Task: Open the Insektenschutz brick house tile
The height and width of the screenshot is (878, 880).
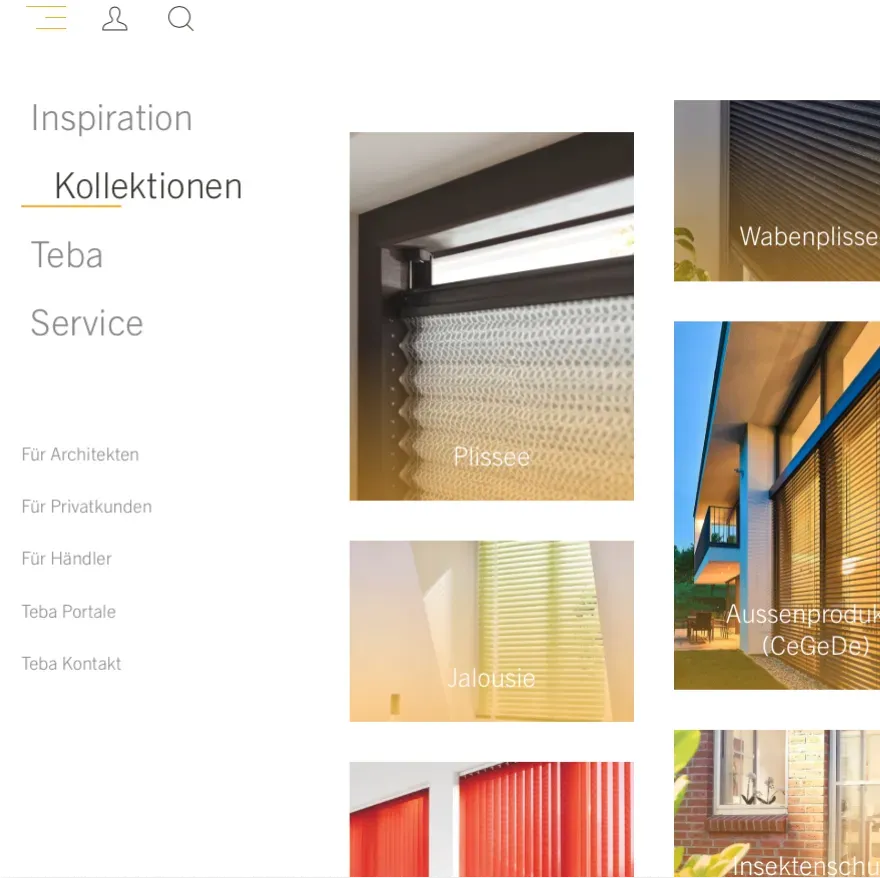Action: point(777,803)
